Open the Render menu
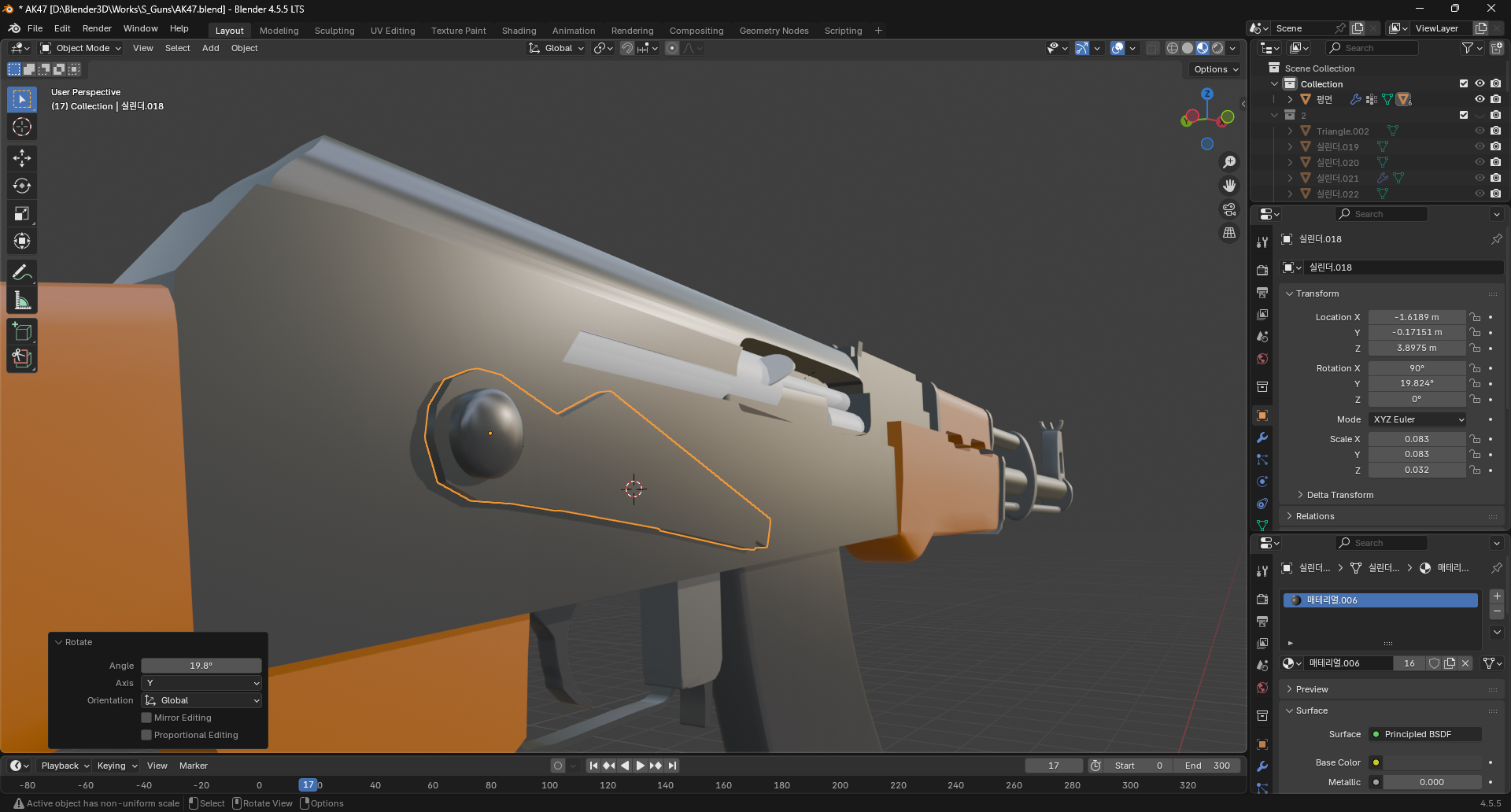Image resolution: width=1511 pixels, height=812 pixels. tap(97, 28)
